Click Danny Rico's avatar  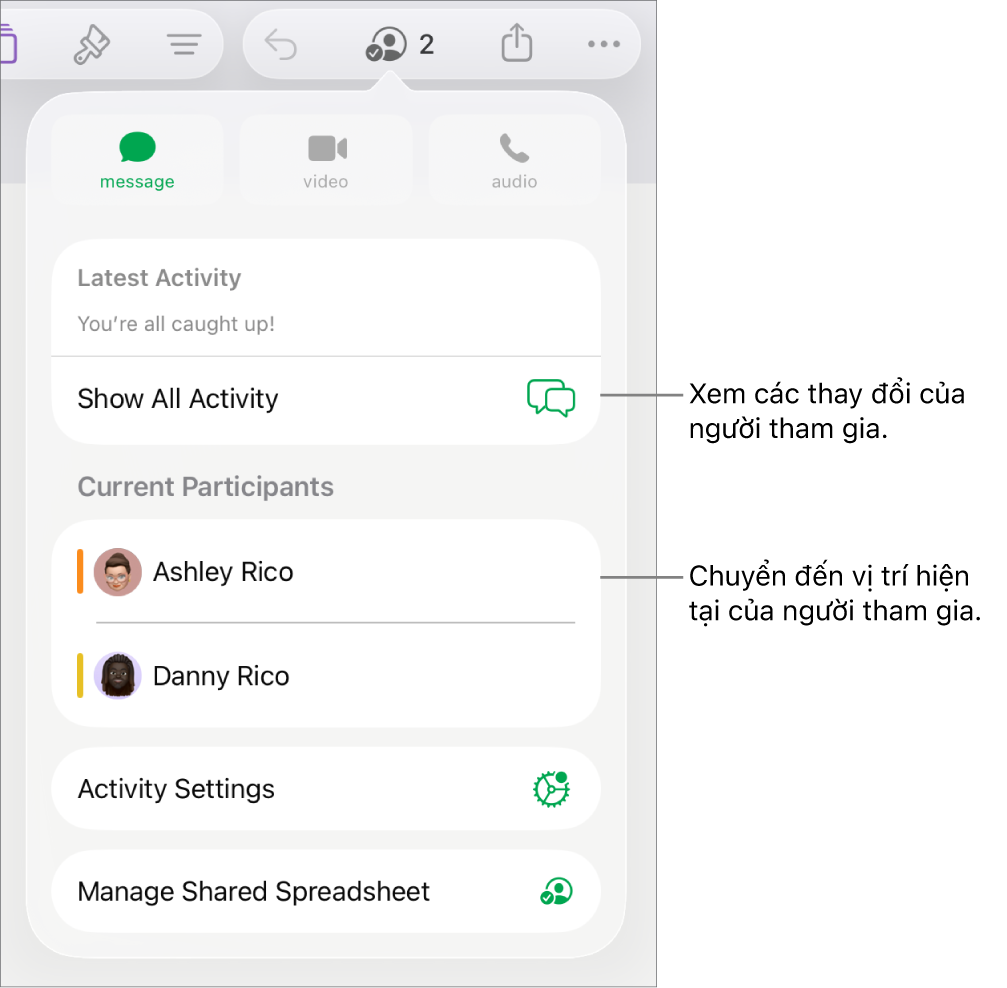pos(118,676)
